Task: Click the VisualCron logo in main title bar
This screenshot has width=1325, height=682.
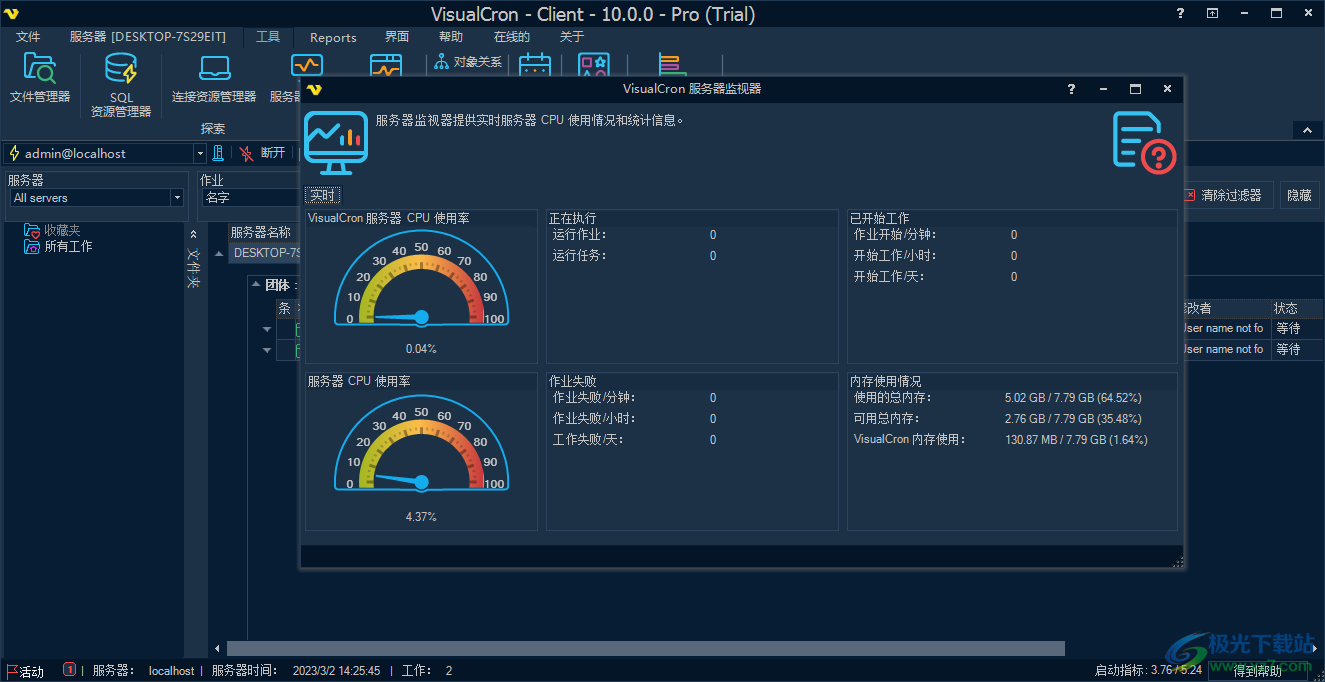Action: (11, 13)
